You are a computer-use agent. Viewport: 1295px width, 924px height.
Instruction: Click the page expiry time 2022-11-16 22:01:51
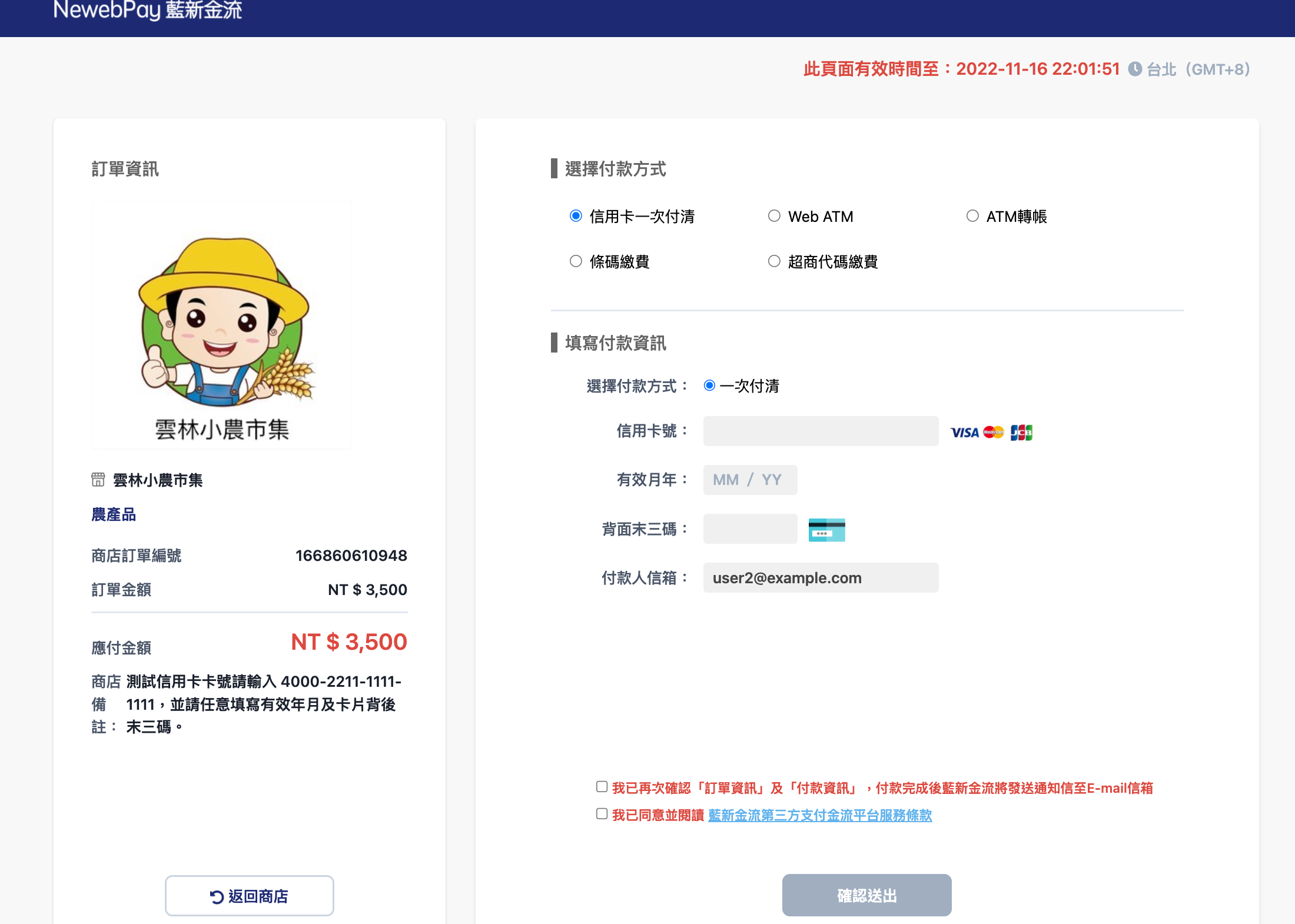[1038, 69]
